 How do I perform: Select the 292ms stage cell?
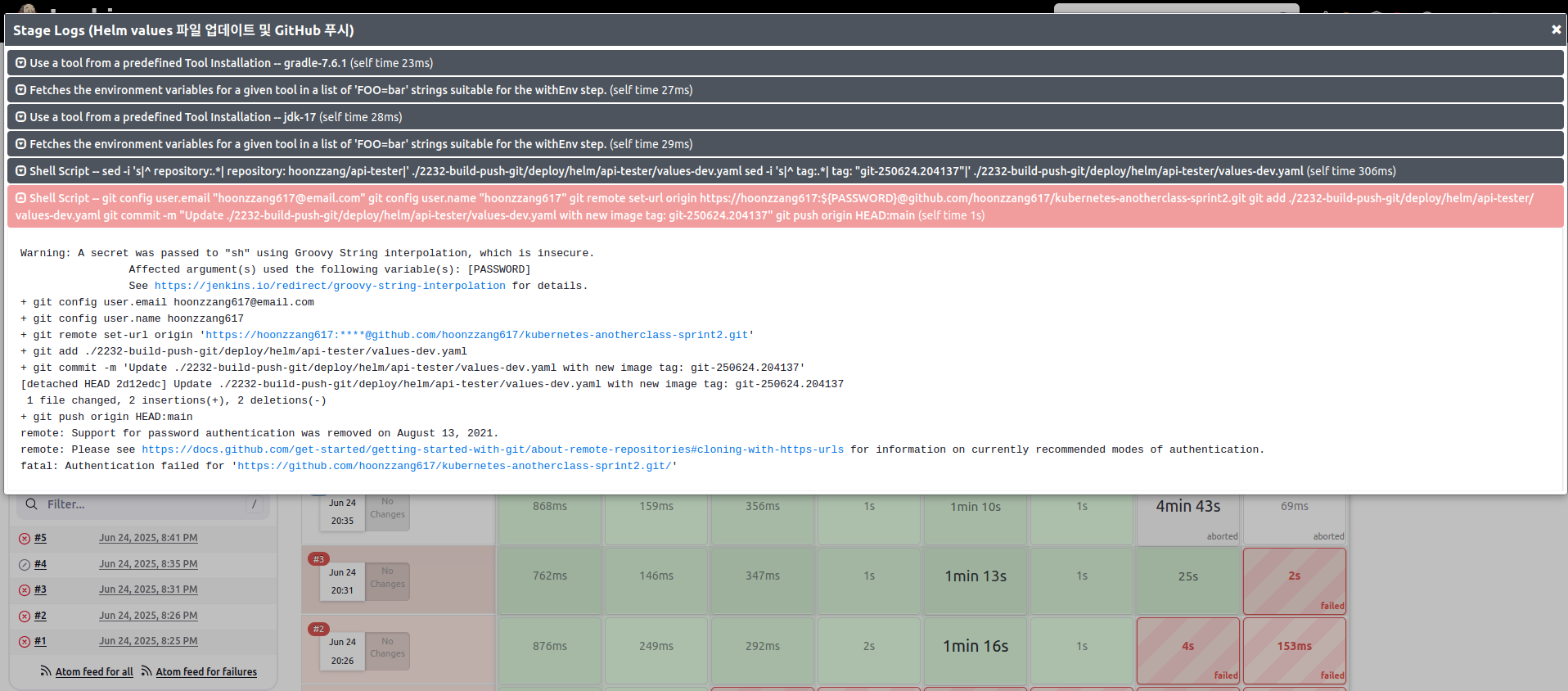coord(763,651)
